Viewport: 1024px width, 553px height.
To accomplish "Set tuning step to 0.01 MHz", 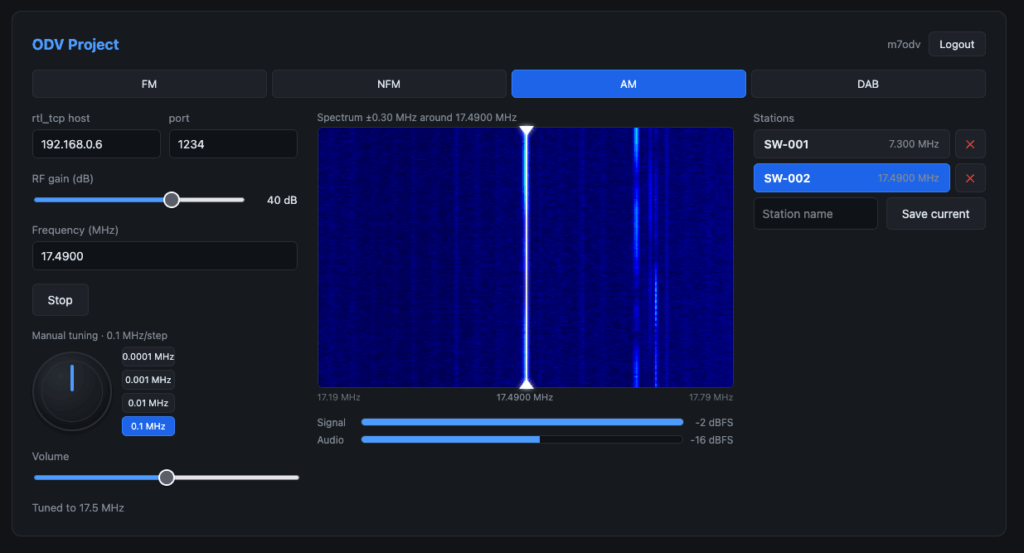I will (148, 403).
